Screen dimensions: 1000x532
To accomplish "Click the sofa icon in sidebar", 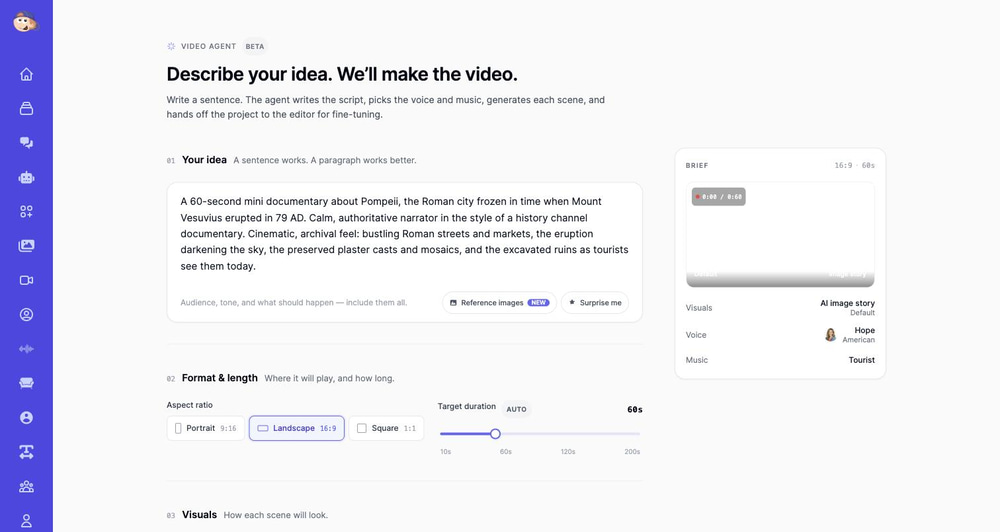I will [26, 383].
